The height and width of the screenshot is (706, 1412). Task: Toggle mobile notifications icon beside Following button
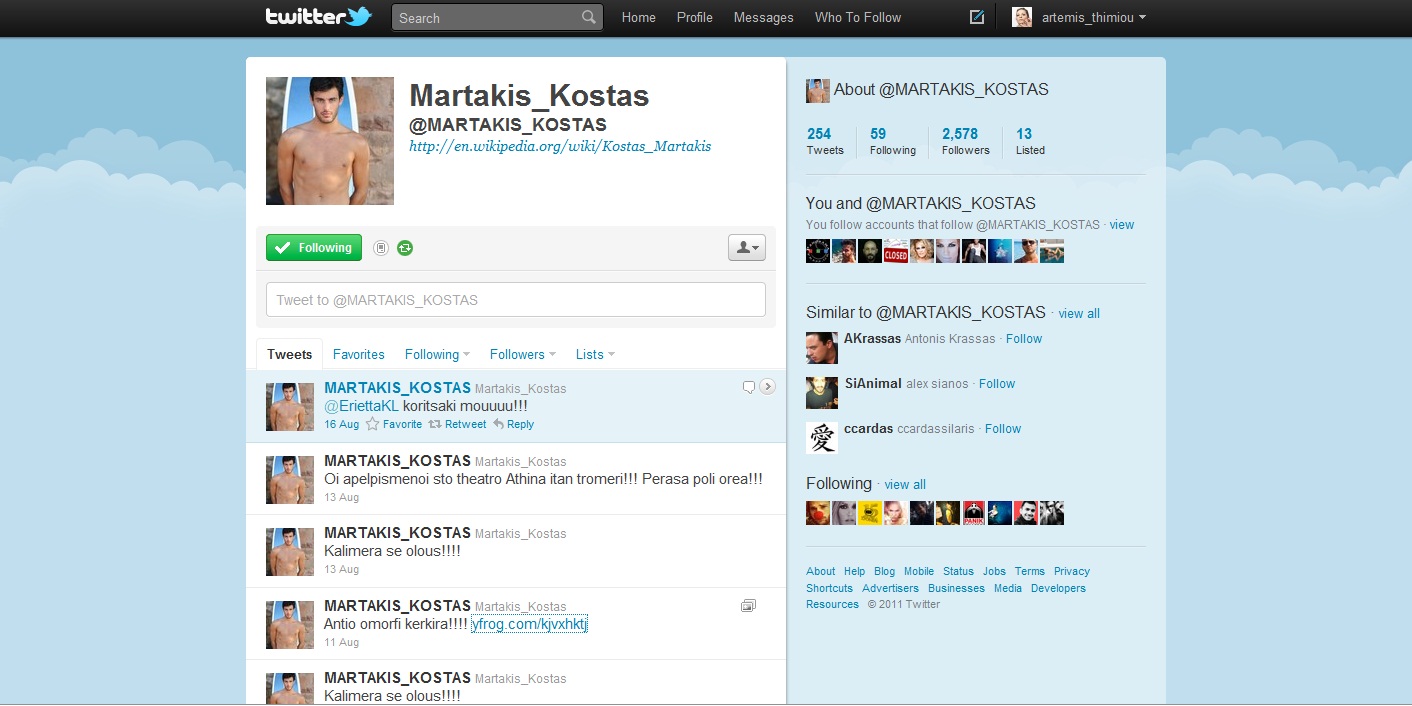coord(381,248)
